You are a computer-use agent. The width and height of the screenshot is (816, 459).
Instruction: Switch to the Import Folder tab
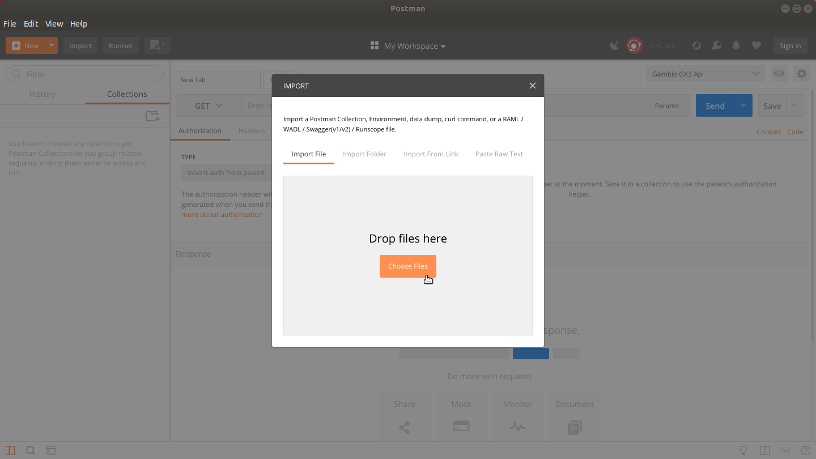[x=364, y=154]
